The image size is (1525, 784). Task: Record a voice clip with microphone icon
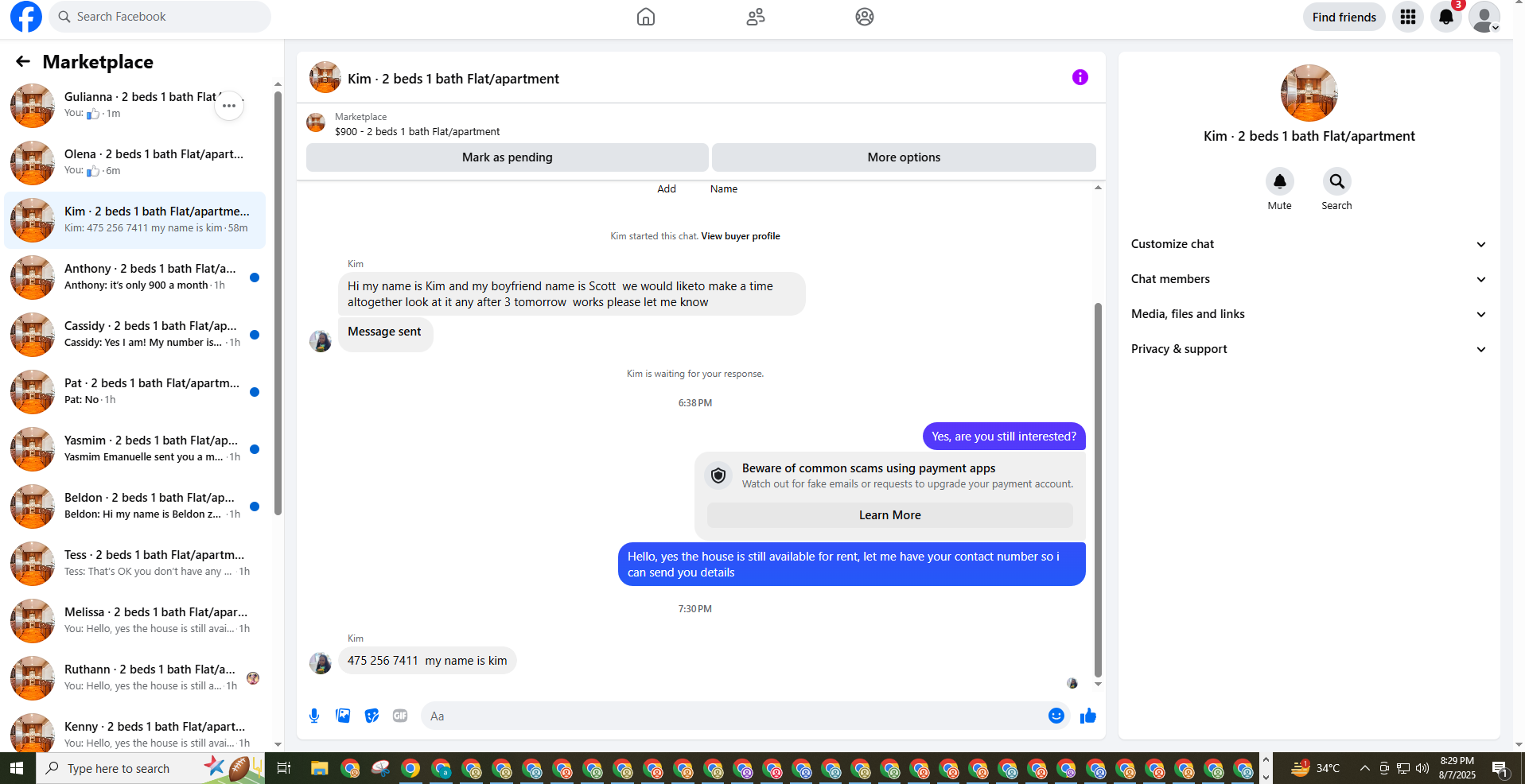coord(314,716)
